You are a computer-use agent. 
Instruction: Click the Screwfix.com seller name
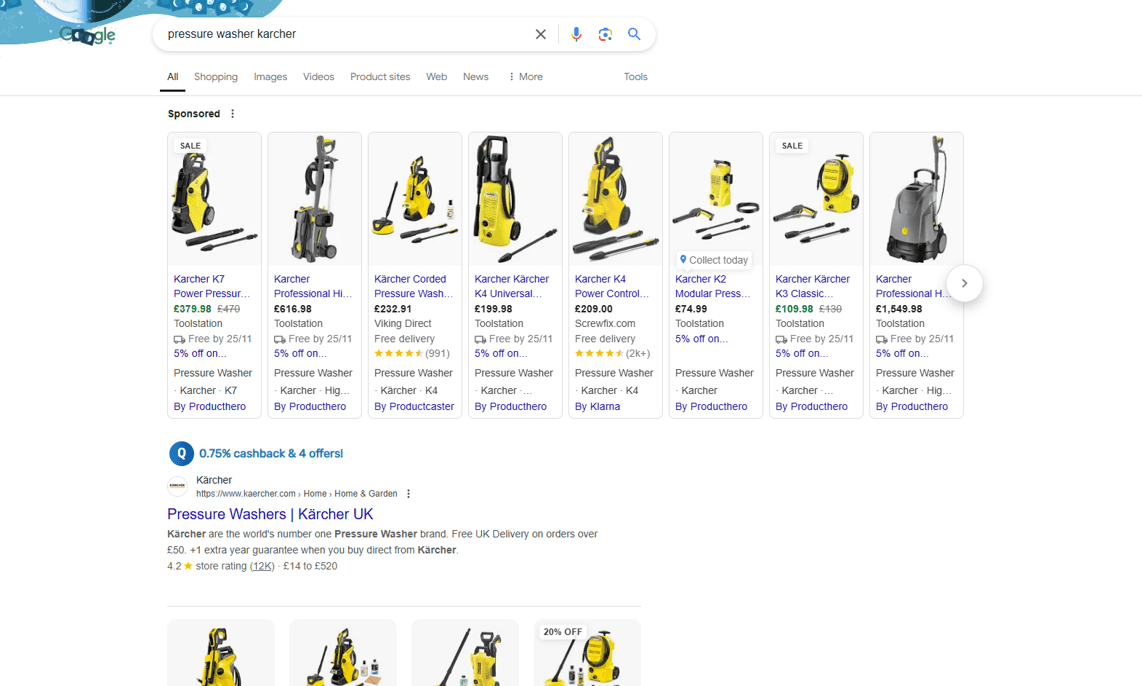[x=605, y=323]
